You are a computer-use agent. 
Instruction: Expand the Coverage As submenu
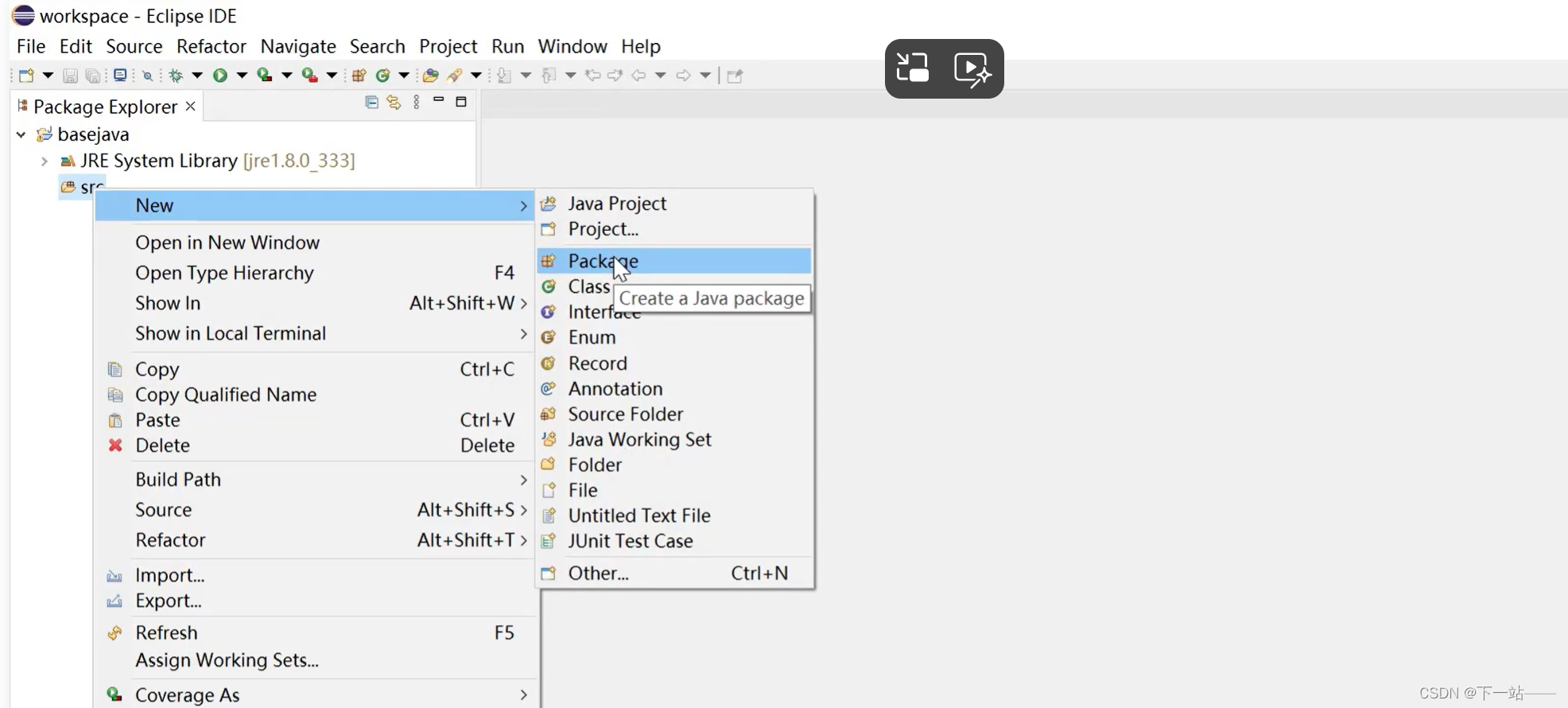[x=315, y=695]
